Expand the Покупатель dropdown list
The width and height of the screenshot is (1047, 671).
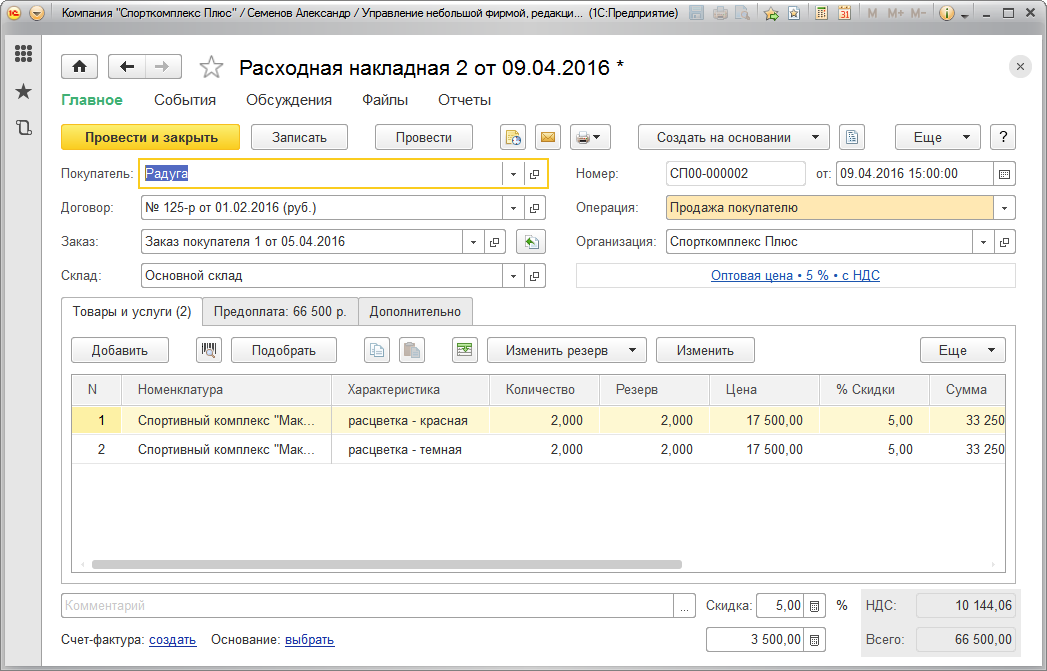(513, 174)
